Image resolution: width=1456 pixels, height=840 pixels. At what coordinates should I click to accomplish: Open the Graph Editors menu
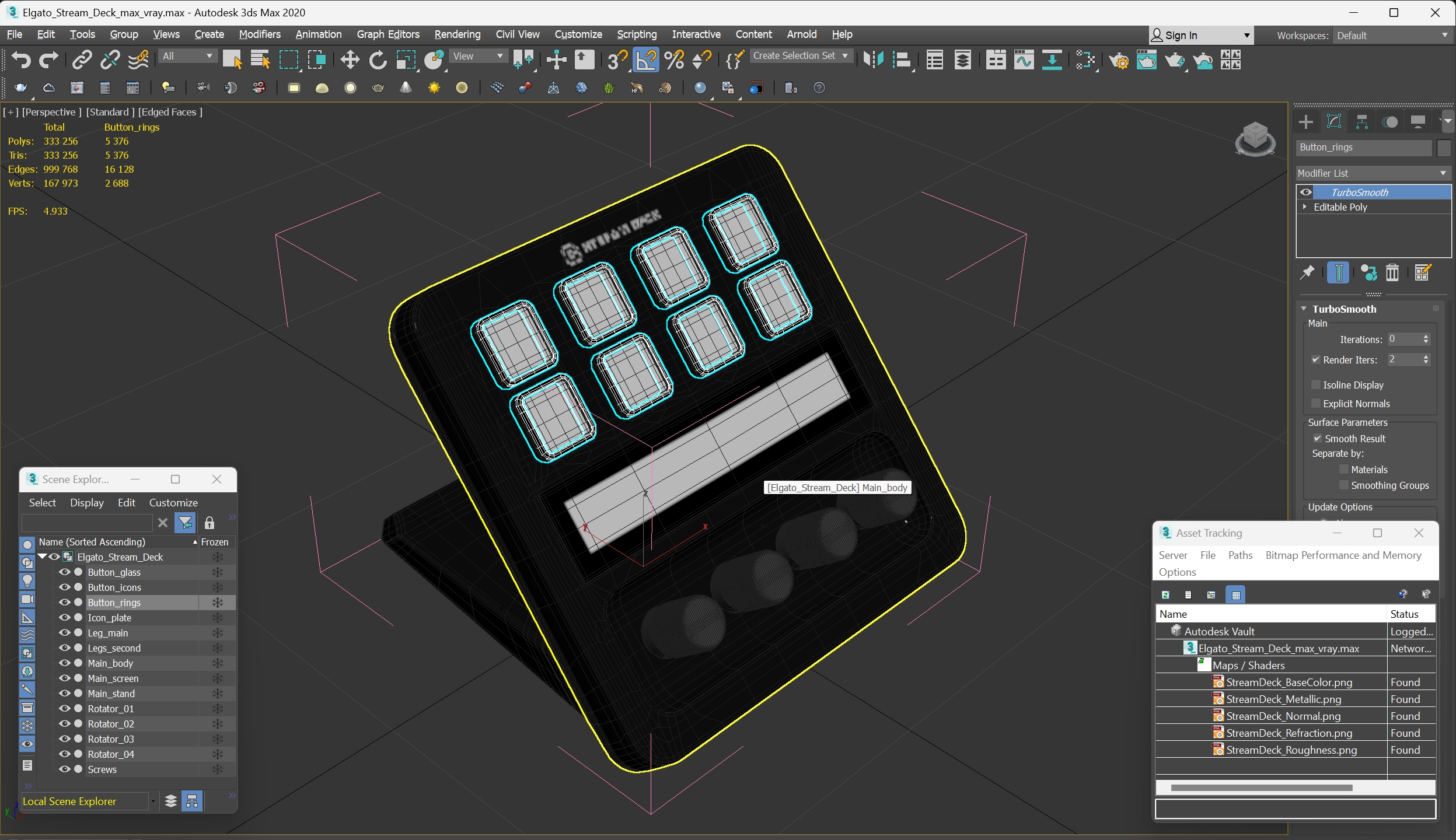click(388, 34)
